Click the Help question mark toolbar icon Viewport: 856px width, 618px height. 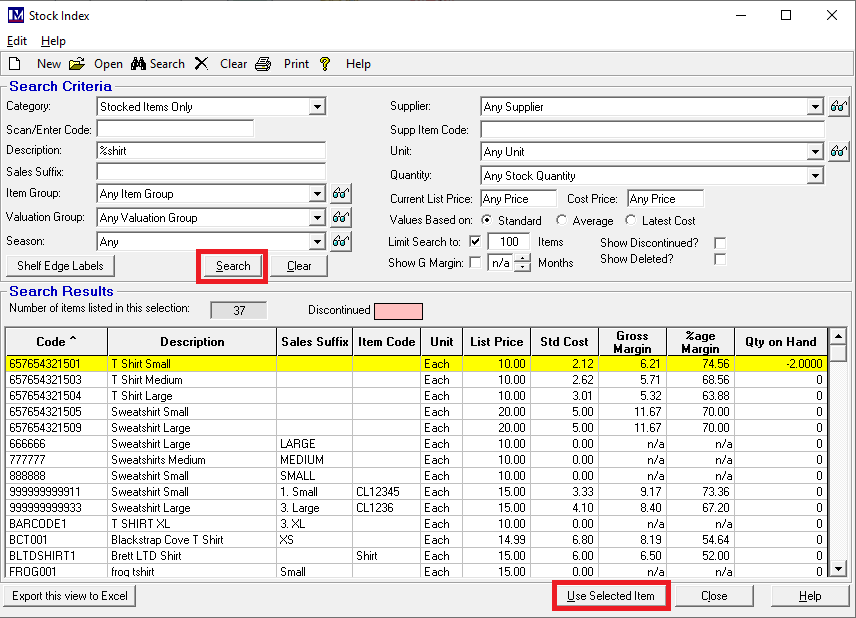325,64
